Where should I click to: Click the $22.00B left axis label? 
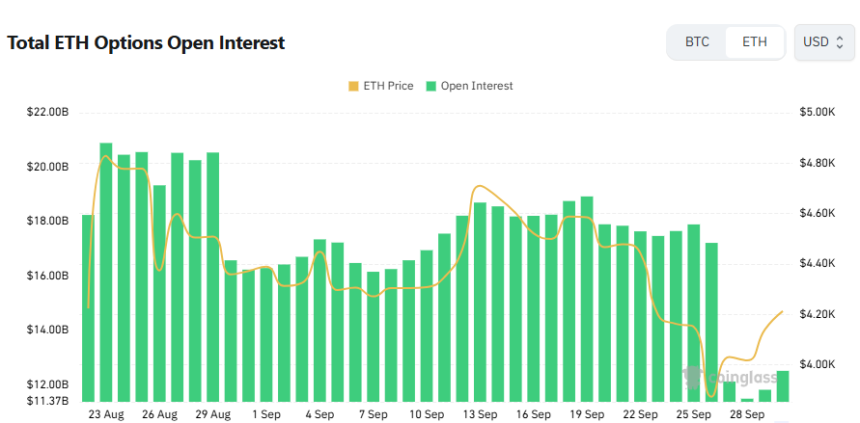[48, 112]
